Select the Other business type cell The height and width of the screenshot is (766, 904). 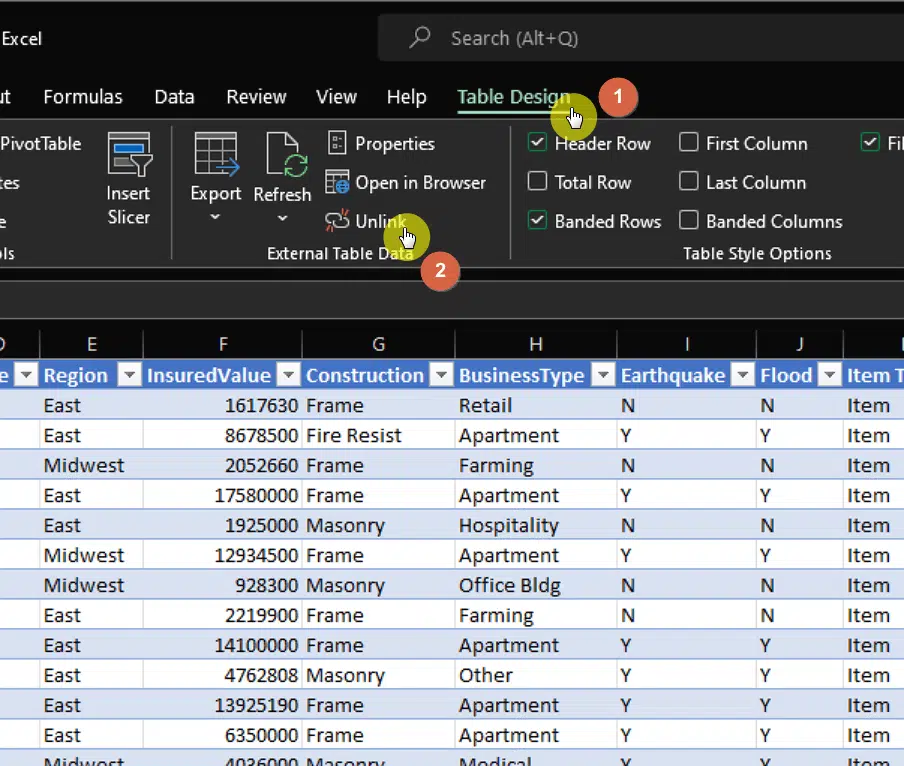536,676
